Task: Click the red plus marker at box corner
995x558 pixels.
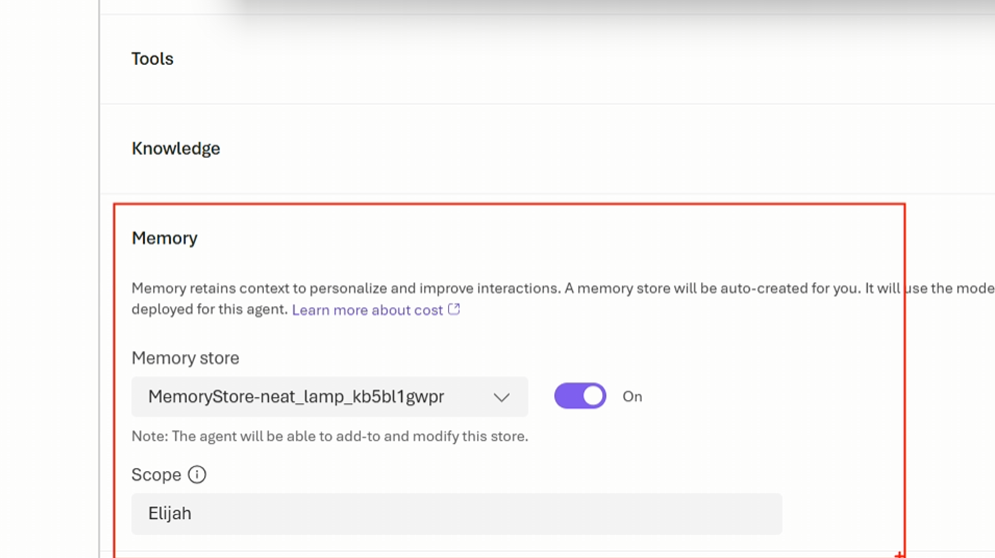Action: [x=900, y=554]
